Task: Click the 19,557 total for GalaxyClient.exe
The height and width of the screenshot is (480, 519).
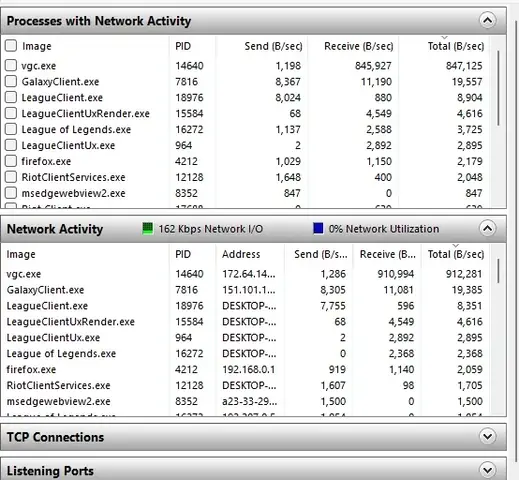Action: (467, 82)
